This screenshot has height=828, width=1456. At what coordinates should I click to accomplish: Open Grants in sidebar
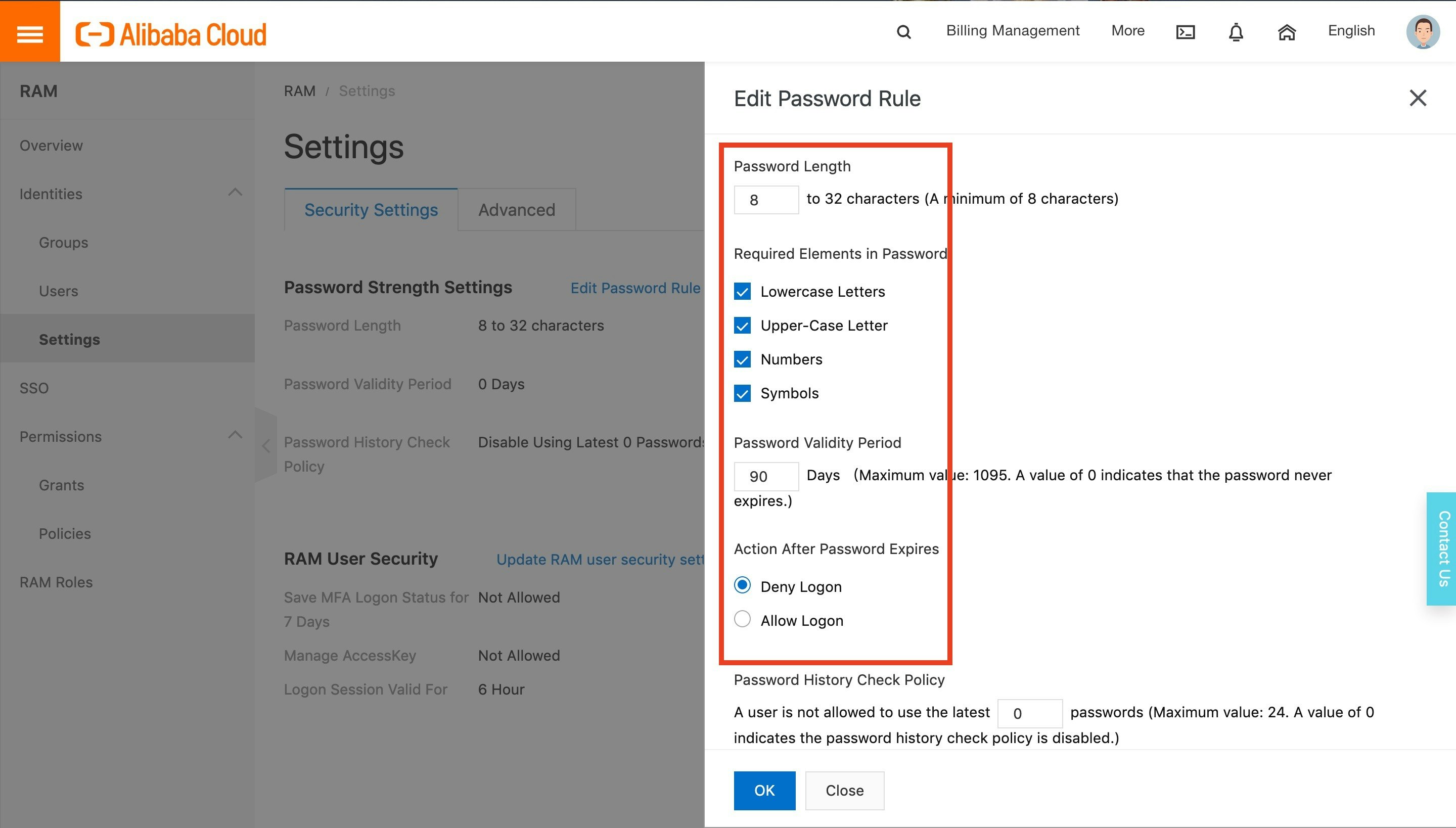click(x=62, y=485)
